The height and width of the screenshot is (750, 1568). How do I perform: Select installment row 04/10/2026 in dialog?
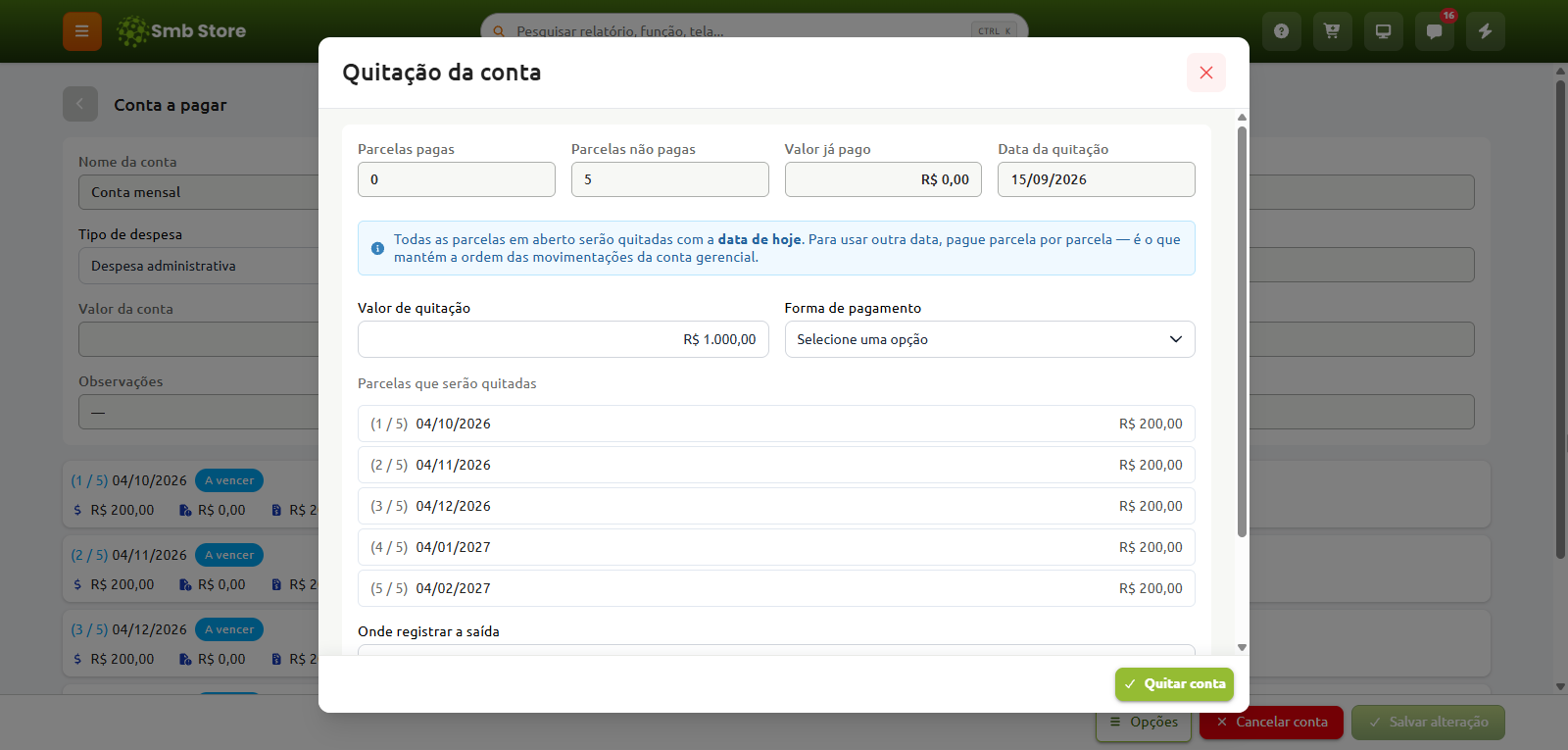tap(776, 424)
